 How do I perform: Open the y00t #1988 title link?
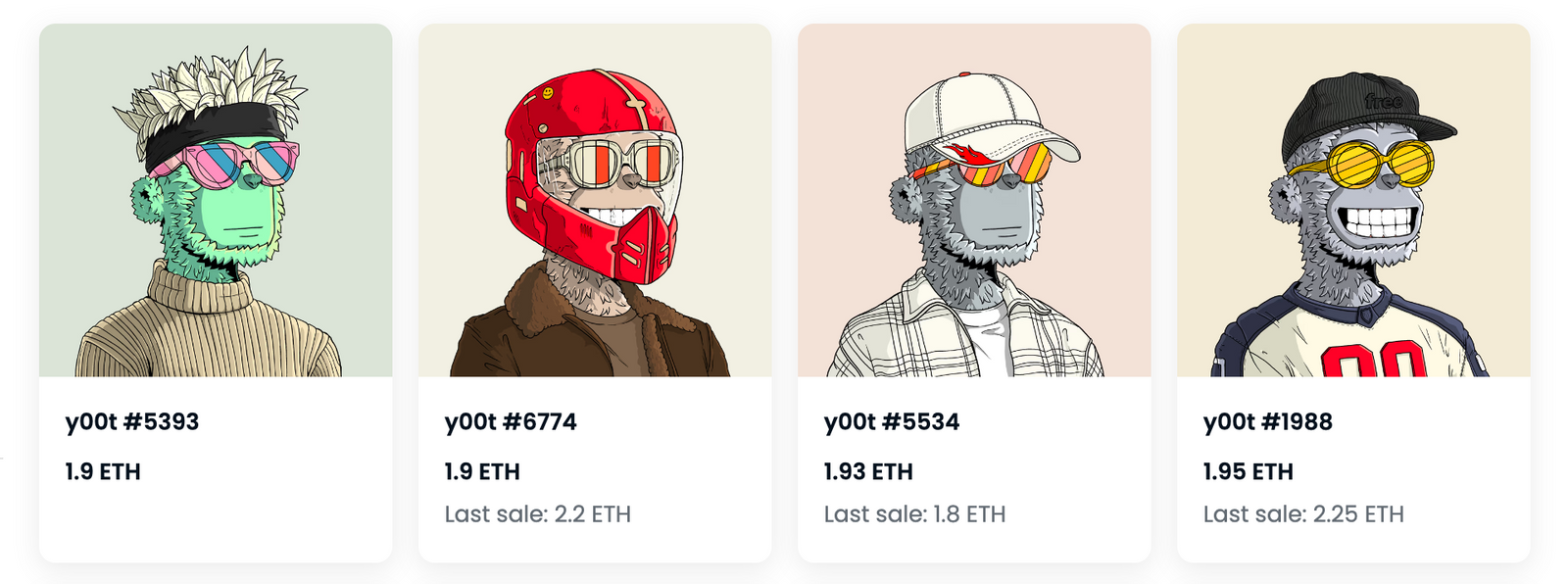pyautogui.click(x=1268, y=421)
